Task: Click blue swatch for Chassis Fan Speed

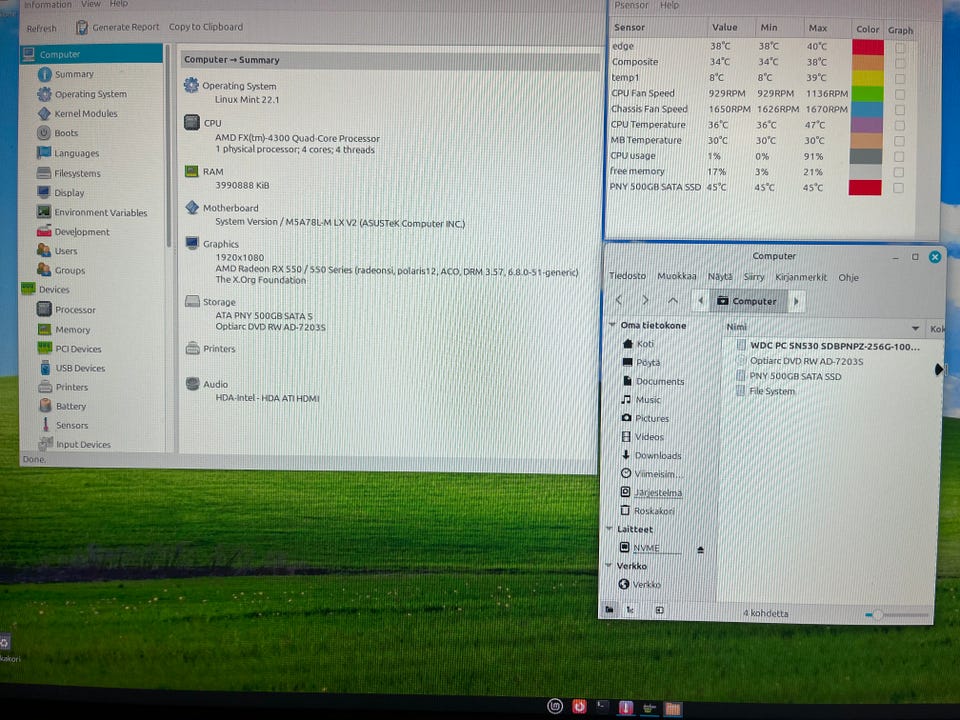Action: [866, 110]
